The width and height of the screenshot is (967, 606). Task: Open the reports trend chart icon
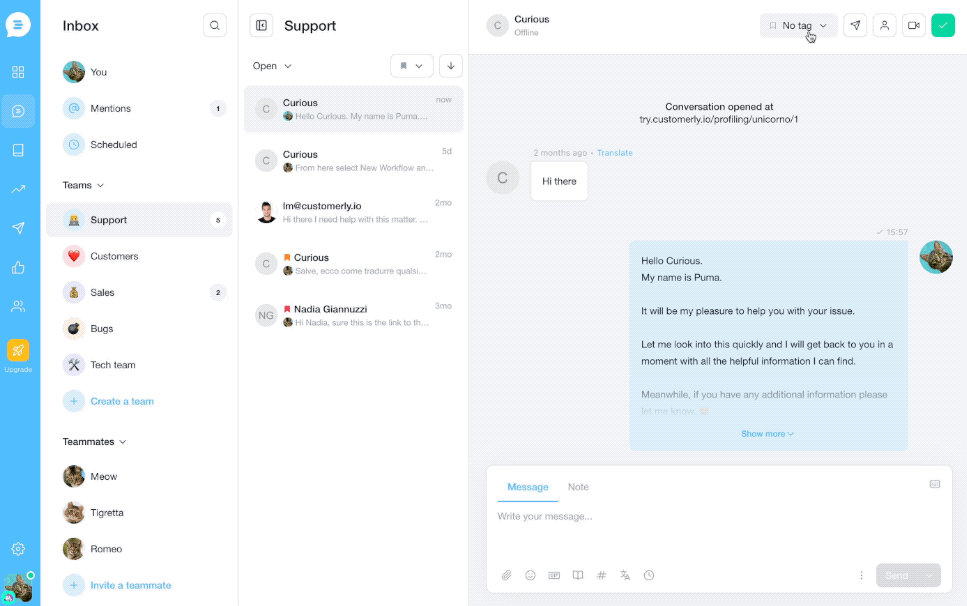click(18, 189)
